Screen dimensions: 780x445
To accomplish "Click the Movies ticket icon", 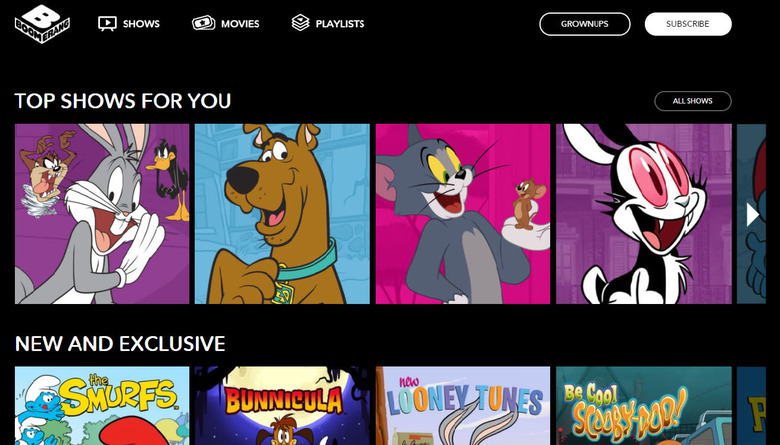I will pyautogui.click(x=203, y=23).
